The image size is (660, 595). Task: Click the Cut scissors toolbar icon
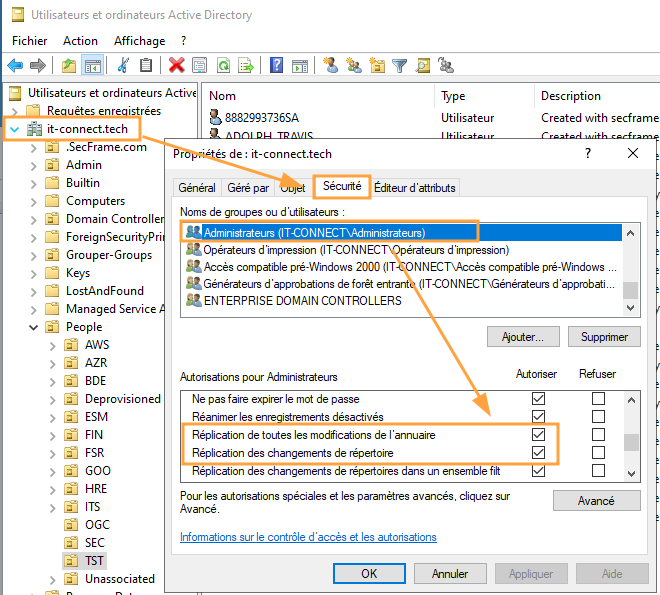(123, 66)
